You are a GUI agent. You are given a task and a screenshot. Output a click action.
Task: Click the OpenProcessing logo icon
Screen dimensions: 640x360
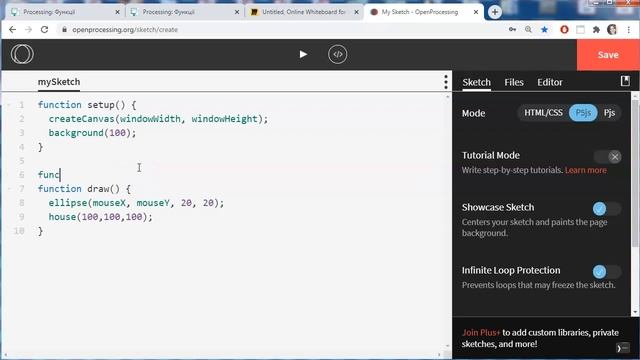click(22, 54)
